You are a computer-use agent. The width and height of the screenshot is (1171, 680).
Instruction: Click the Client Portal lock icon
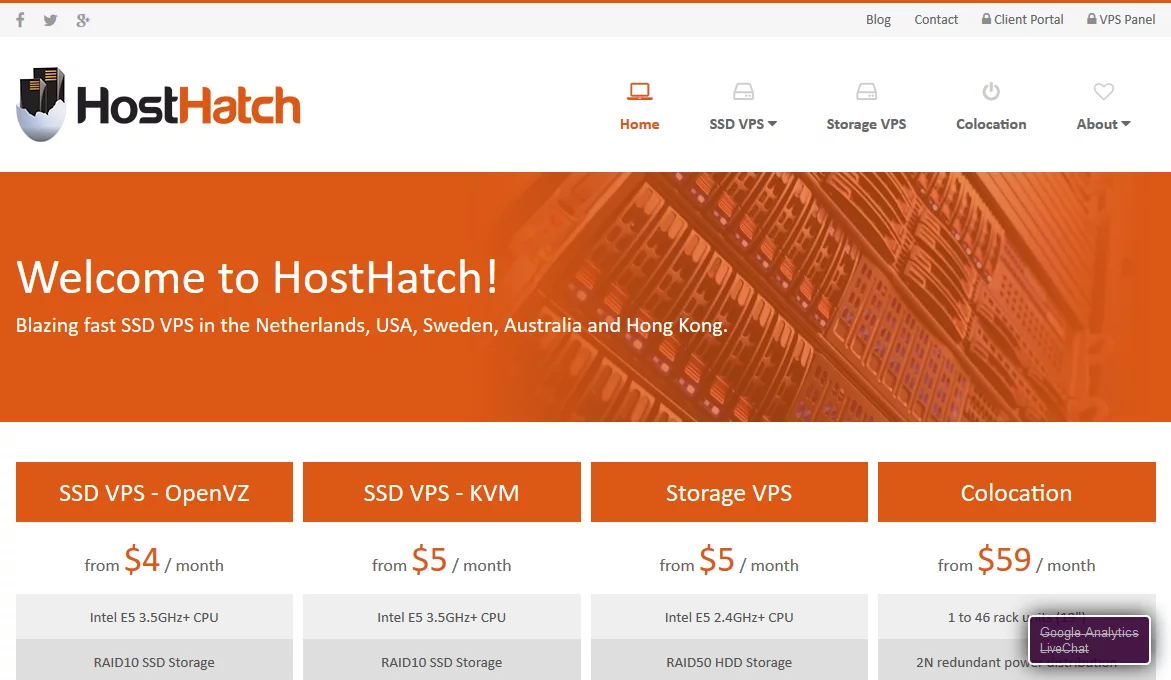click(x=987, y=19)
